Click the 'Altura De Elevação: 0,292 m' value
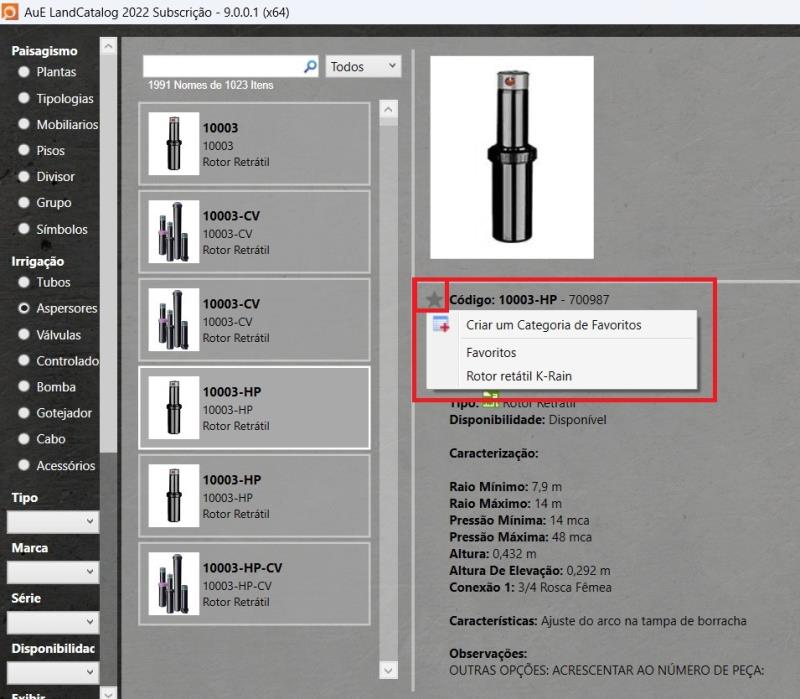This screenshot has height=699, width=800. [530, 570]
